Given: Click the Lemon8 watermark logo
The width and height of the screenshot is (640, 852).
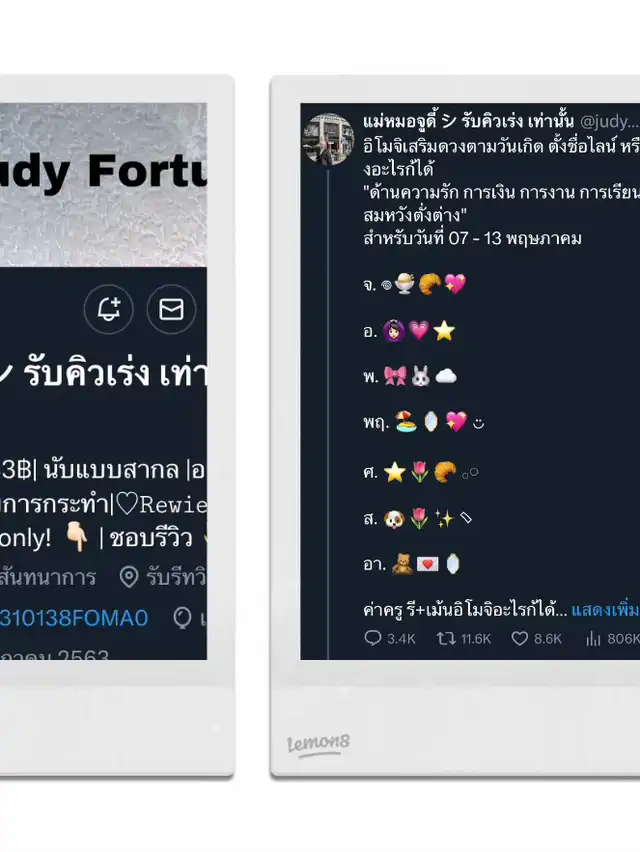Looking at the screenshot, I should [318, 744].
